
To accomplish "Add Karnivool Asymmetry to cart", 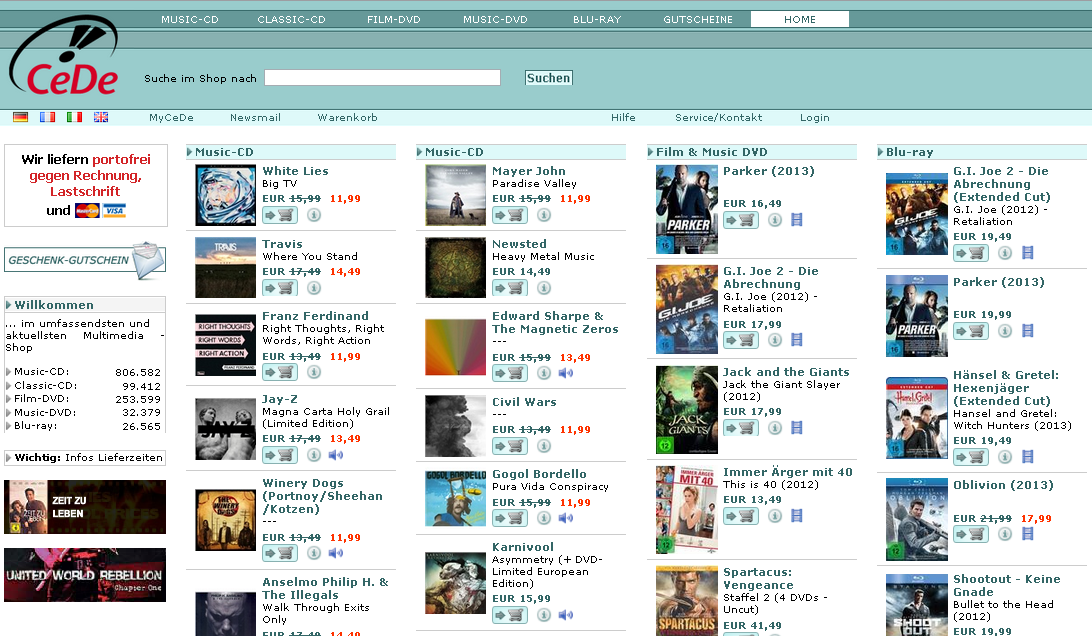I will point(510,615).
